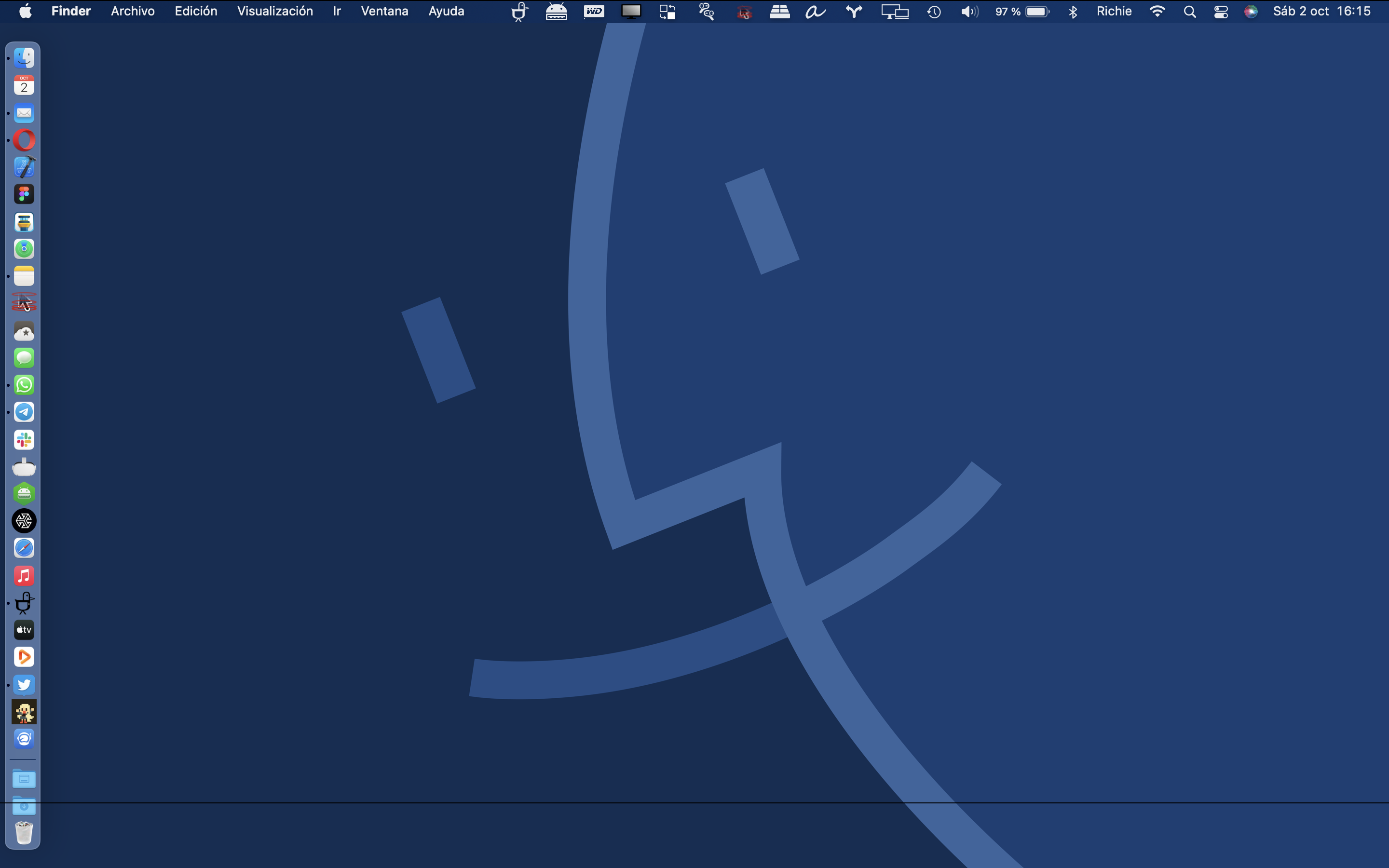Open the Archivo menu
The height and width of the screenshot is (868, 1389).
132,11
